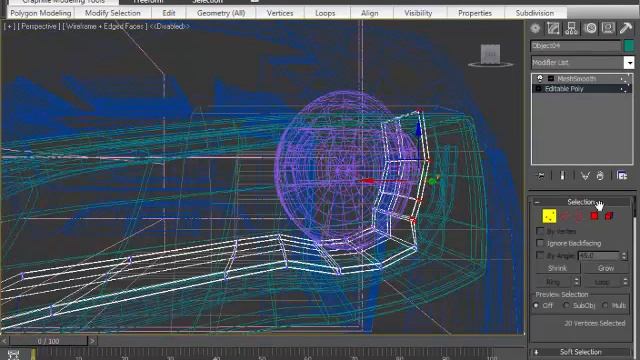Open the green object color swatch
Screen dimensions: 640x360
click(x=629, y=46)
